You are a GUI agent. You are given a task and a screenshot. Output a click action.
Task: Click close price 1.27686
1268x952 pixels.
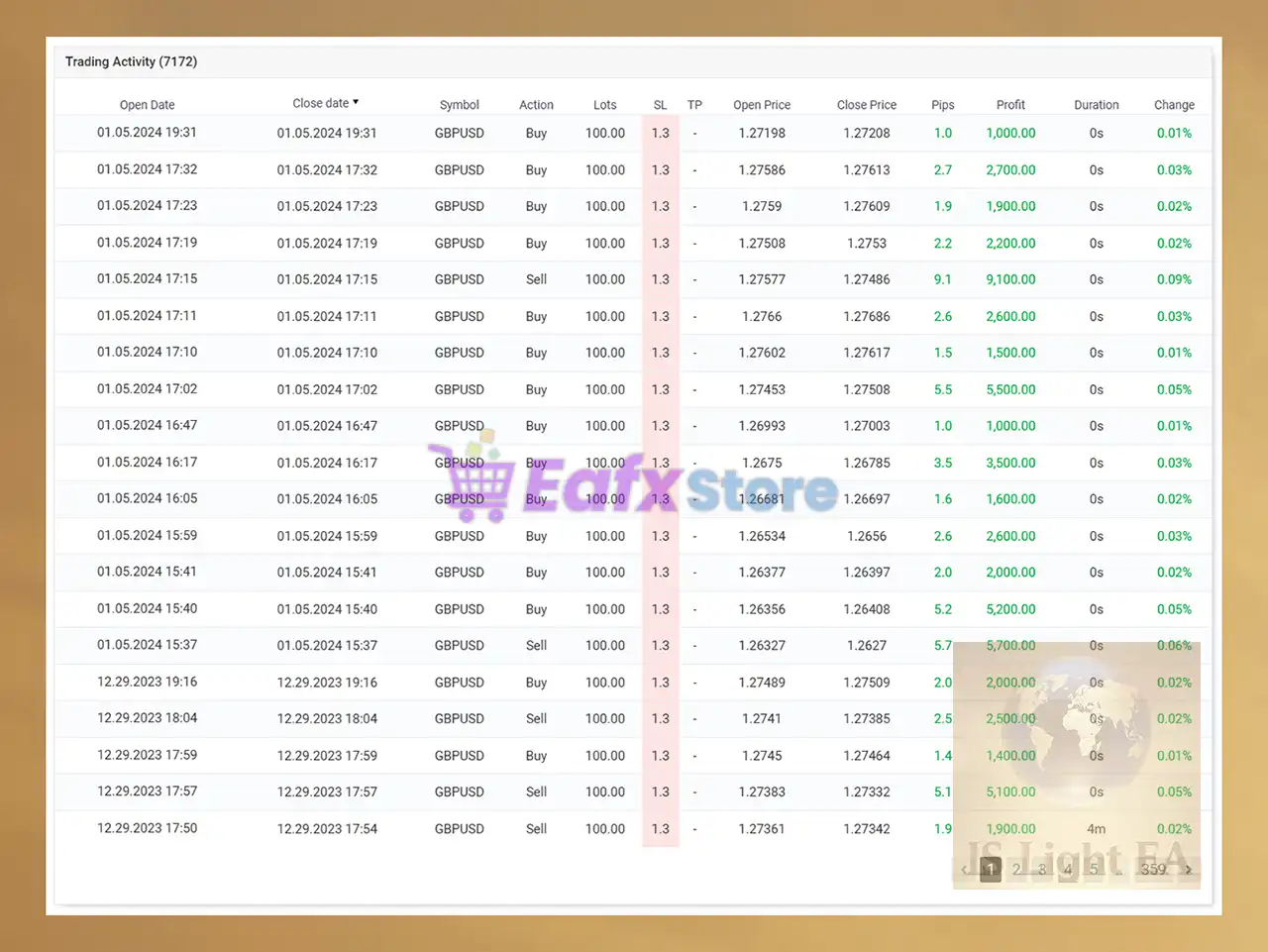pyautogui.click(x=867, y=317)
